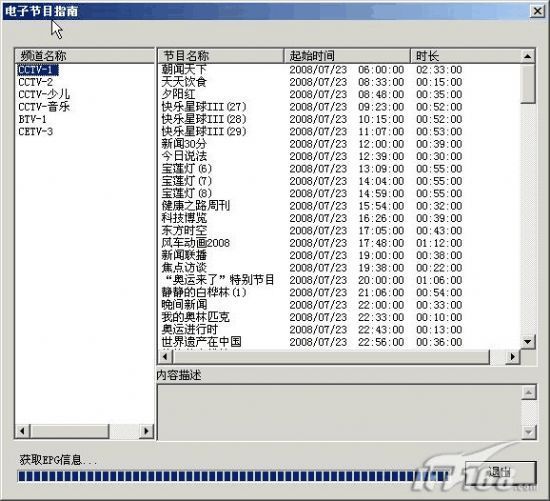Click the vertical scrollbar thumb of program list
550x501 pixels.
(528, 84)
